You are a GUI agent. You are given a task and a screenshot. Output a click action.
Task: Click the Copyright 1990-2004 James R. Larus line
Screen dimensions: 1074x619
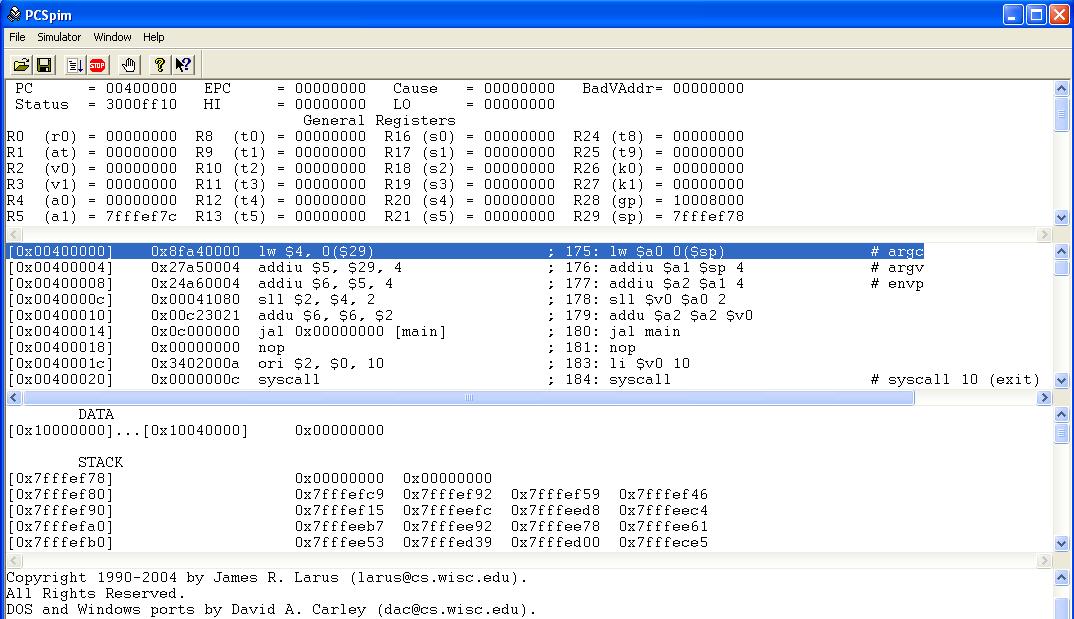(x=266, y=578)
